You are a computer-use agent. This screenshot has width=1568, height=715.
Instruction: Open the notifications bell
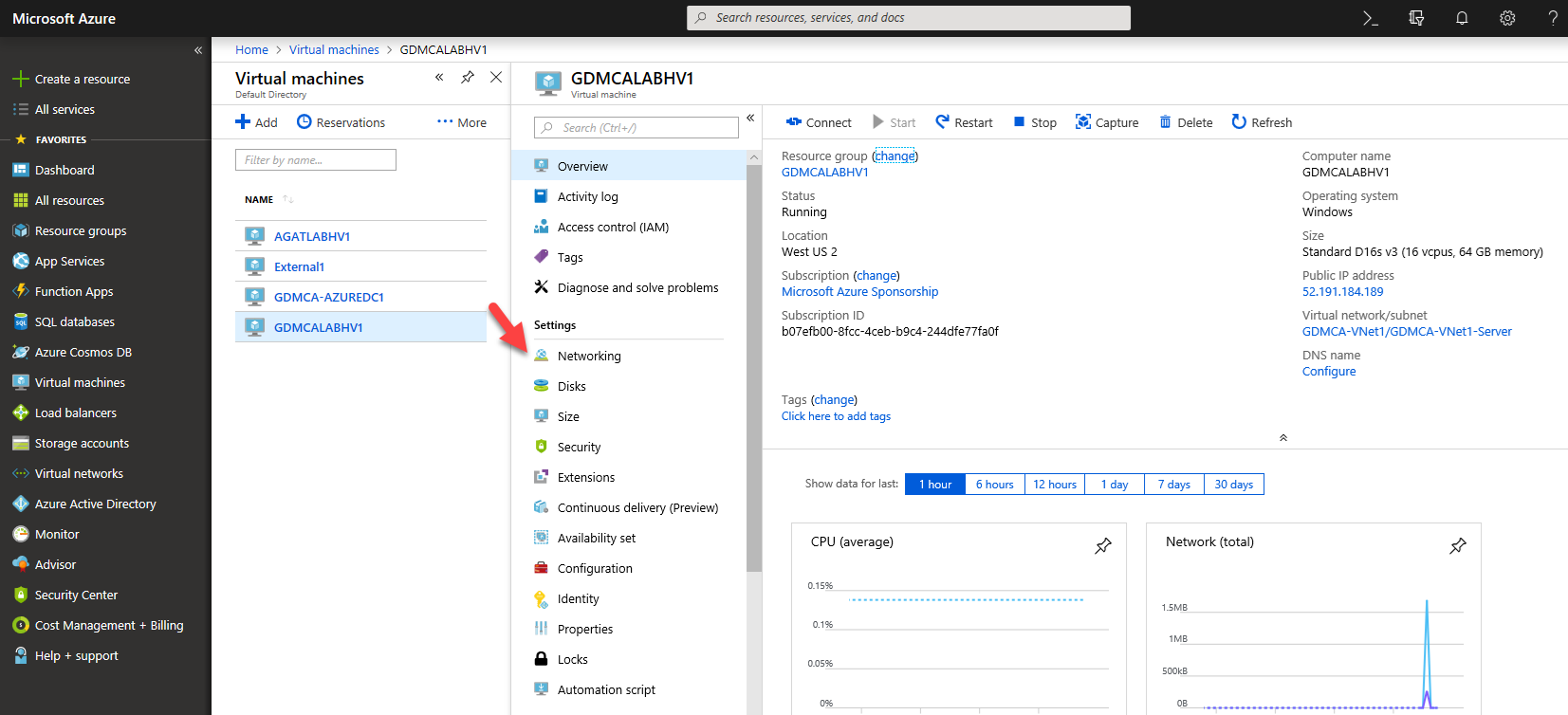click(1462, 18)
